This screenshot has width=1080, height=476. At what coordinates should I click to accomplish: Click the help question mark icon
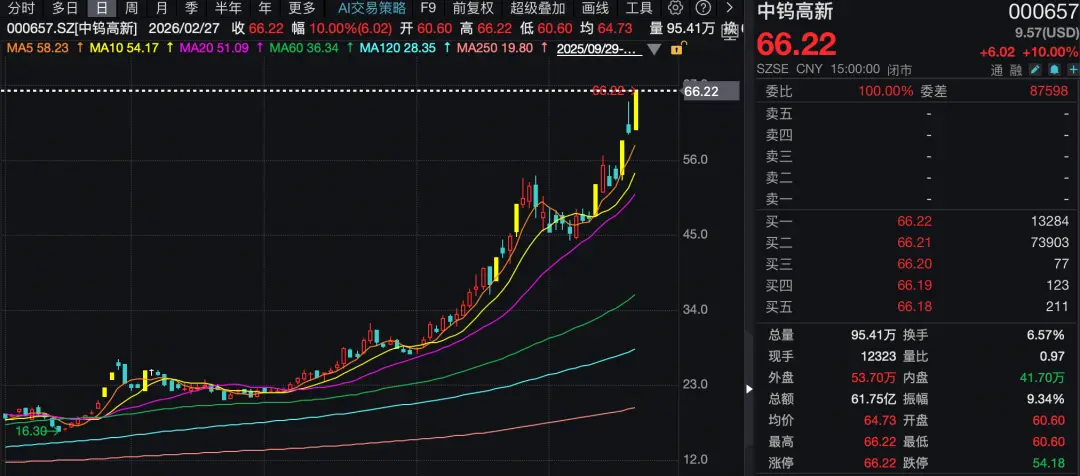pos(702,8)
